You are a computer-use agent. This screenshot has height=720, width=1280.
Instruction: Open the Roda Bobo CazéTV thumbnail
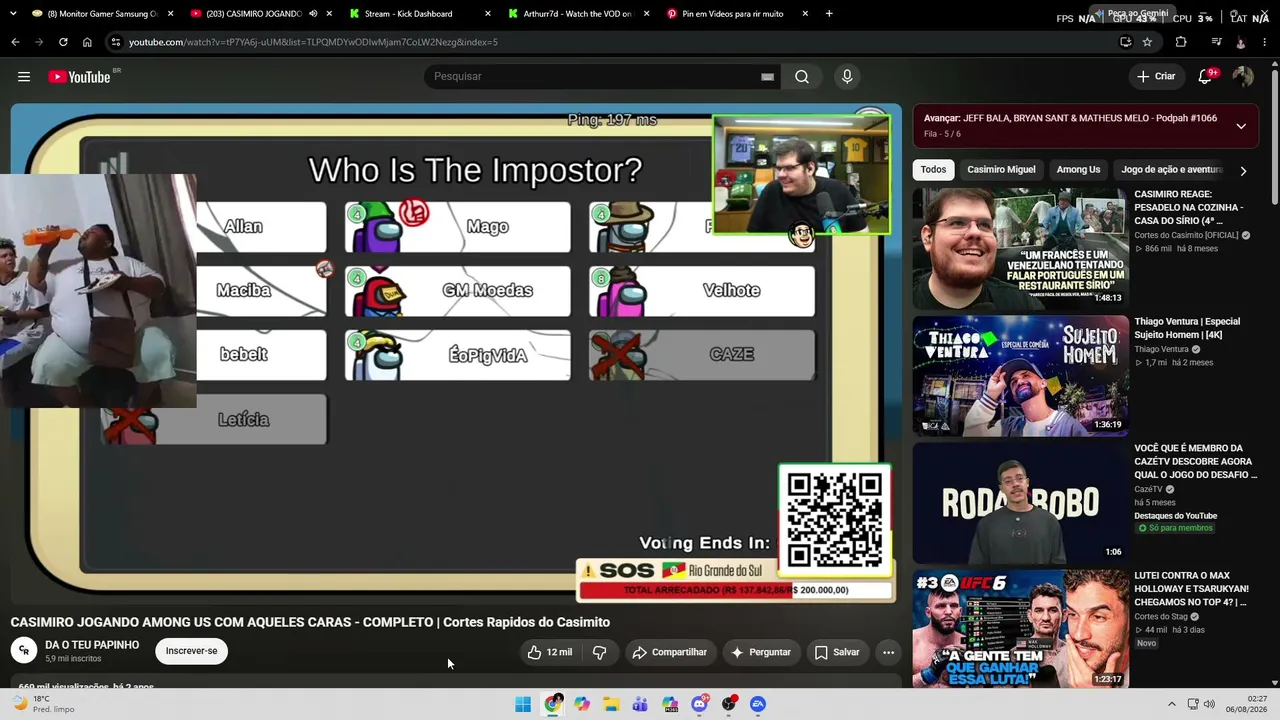pos(1020,502)
